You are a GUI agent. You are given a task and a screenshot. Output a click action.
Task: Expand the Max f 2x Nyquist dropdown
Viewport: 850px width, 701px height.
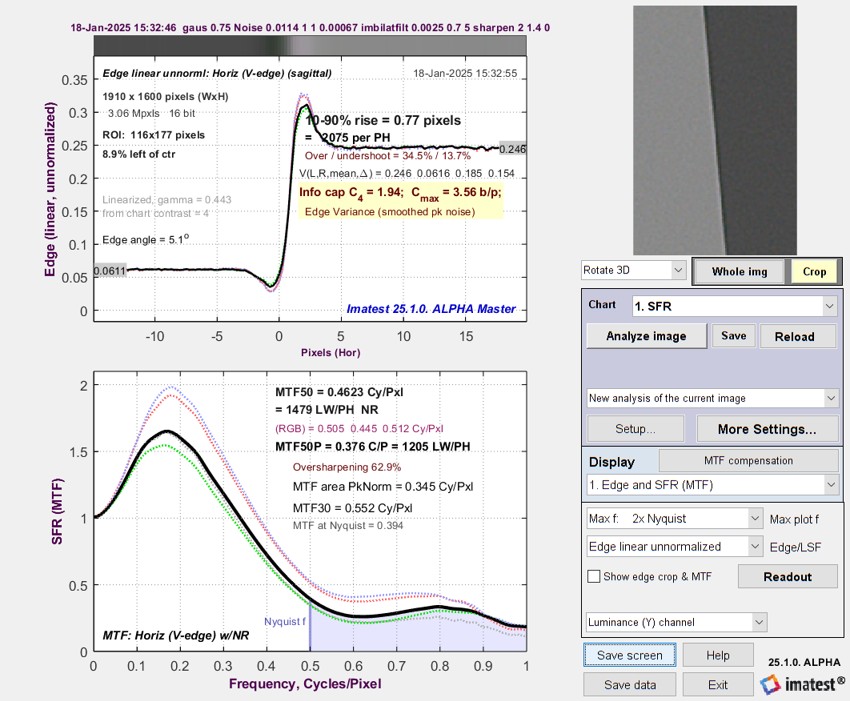coord(675,519)
